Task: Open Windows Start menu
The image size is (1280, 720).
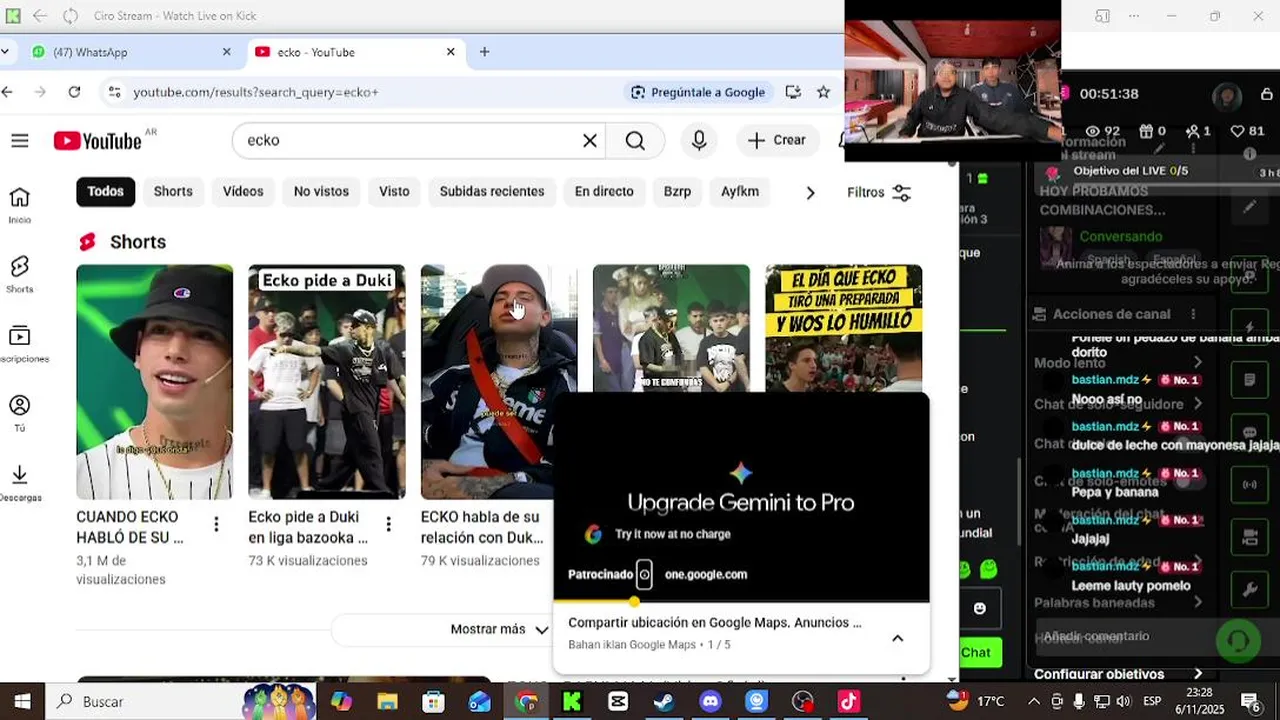Action: coord(22,702)
